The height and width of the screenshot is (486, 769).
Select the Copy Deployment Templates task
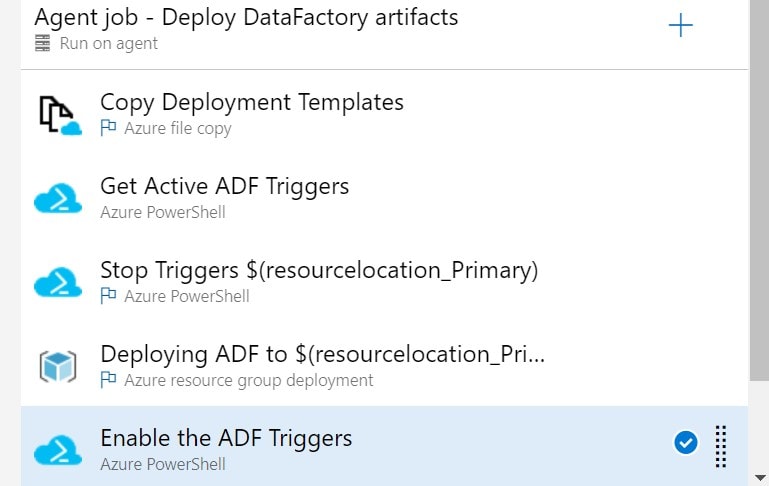pos(252,102)
